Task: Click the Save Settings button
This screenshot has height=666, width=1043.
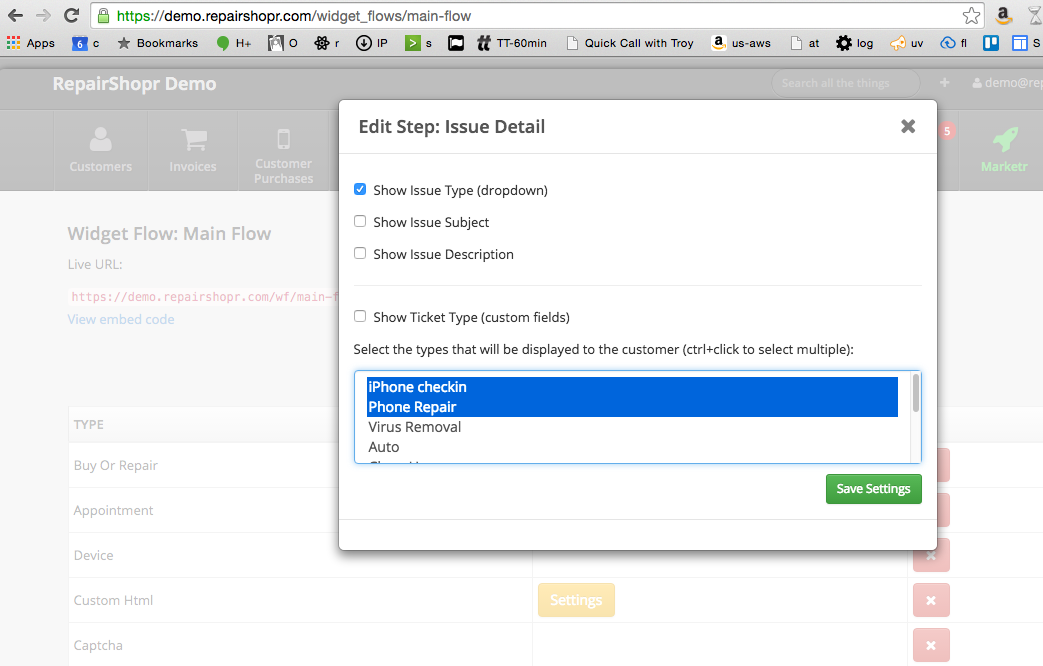Action: (873, 489)
